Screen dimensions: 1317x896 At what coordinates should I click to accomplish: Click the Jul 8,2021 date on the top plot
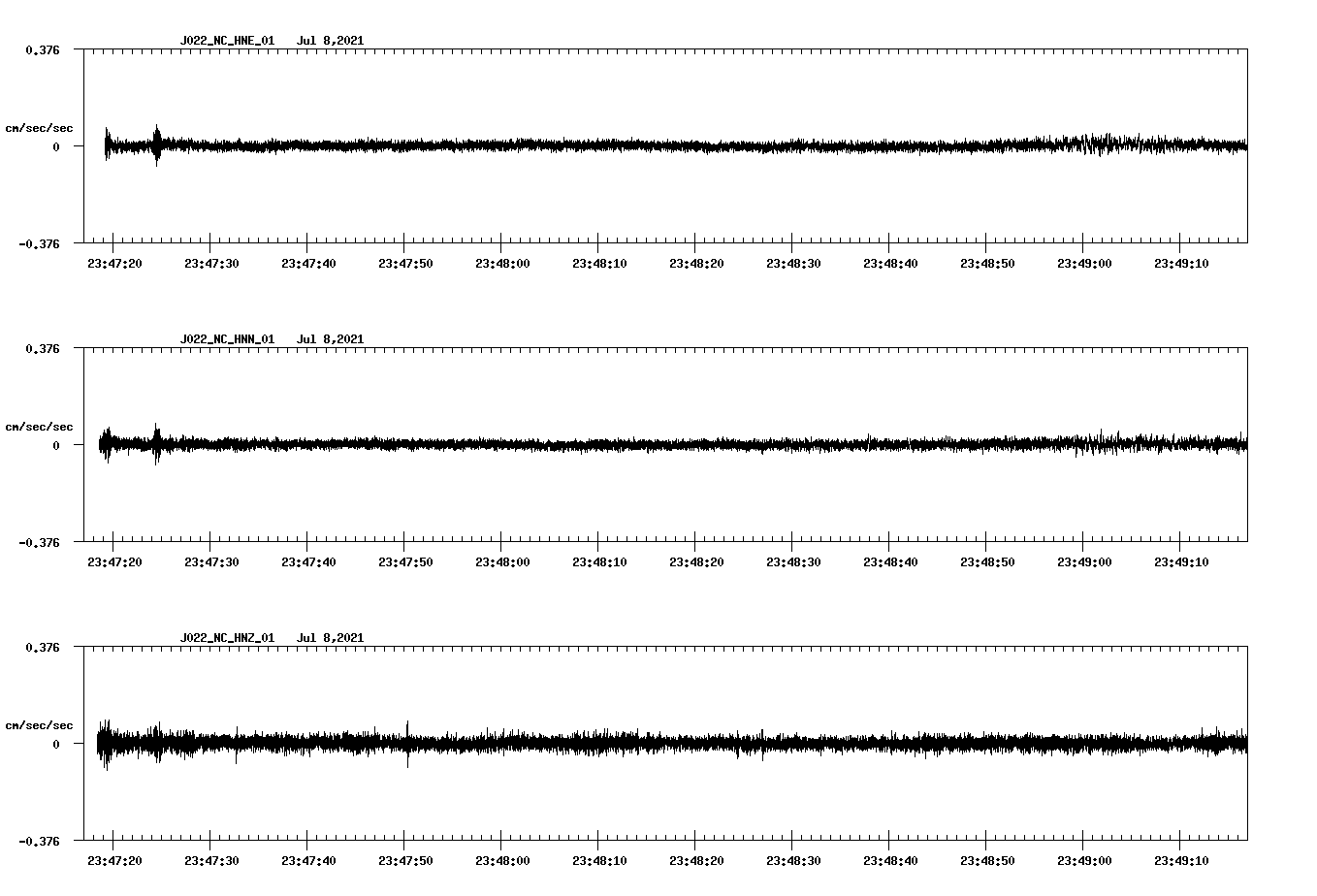click(331, 41)
